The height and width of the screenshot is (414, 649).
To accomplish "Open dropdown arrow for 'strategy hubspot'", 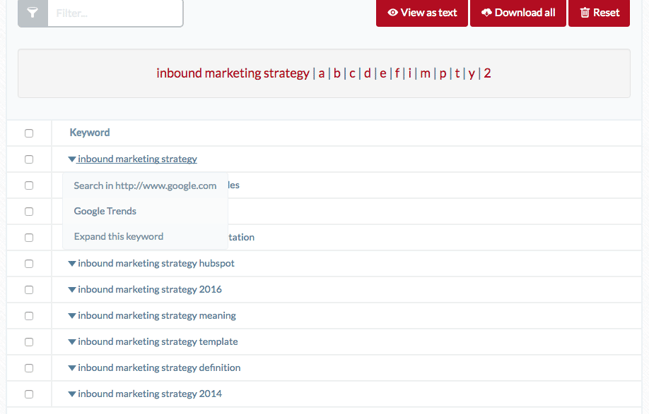I will coord(72,263).
